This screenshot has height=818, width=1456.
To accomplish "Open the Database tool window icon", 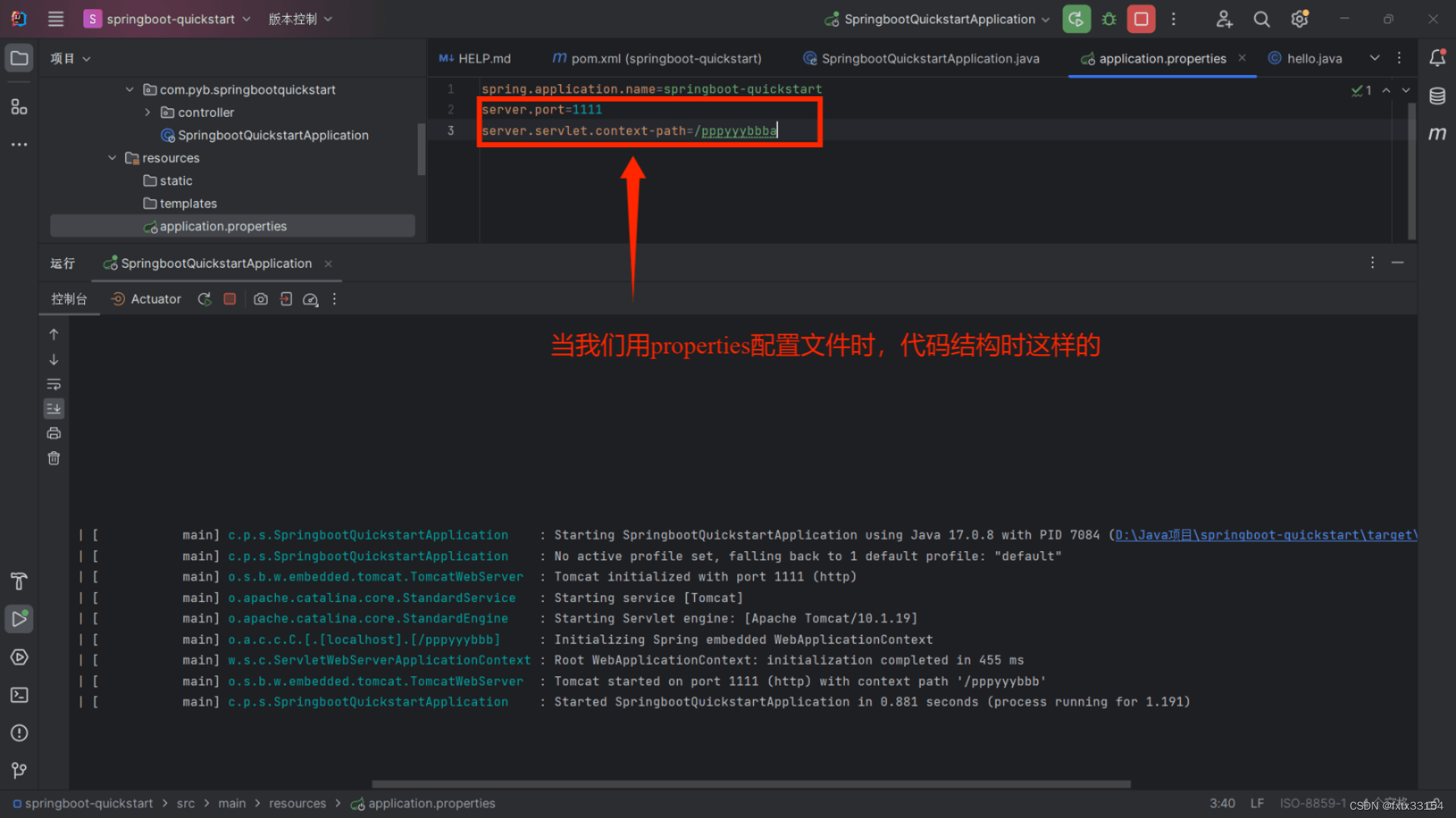I will pyautogui.click(x=1438, y=96).
